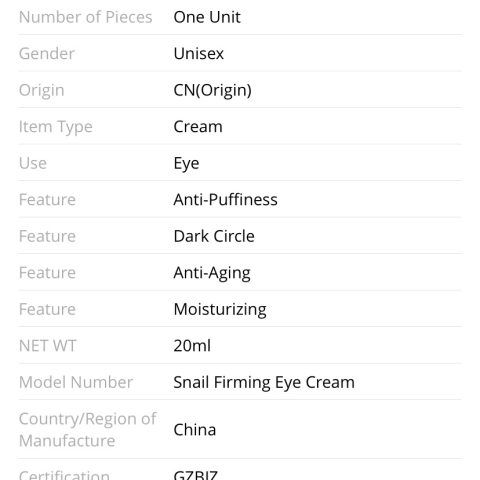The image size is (480, 480).
Task: Click the 'Dark Circle' feature value
Action: point(214,236)
